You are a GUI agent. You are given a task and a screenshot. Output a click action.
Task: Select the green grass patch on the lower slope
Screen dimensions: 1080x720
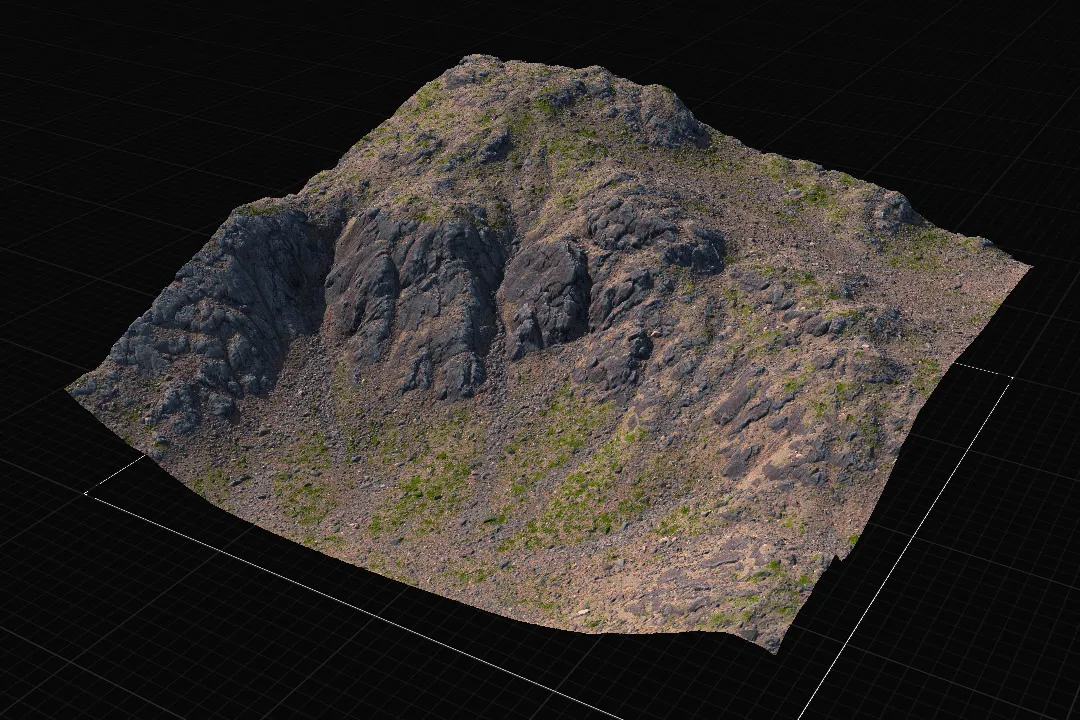[427, 489]
